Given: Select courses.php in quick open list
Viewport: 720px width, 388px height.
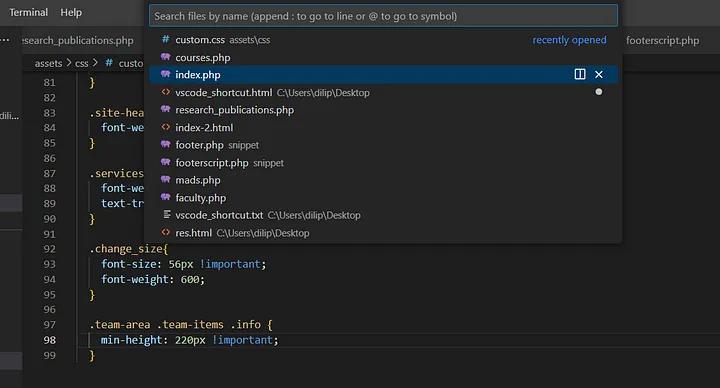Looking at the screenshot, I should click(x=383, y=57).
